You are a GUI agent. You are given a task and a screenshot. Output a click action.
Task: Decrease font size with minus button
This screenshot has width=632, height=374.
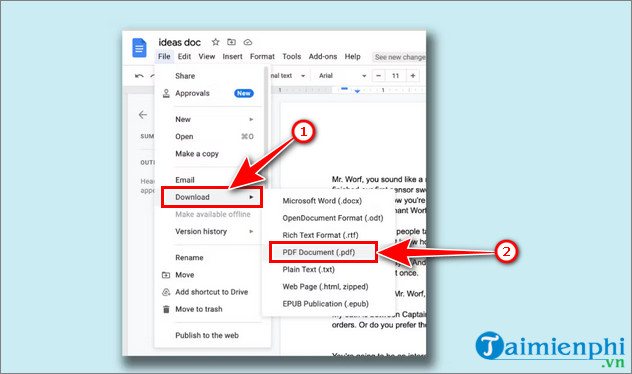tap(378, 76)
